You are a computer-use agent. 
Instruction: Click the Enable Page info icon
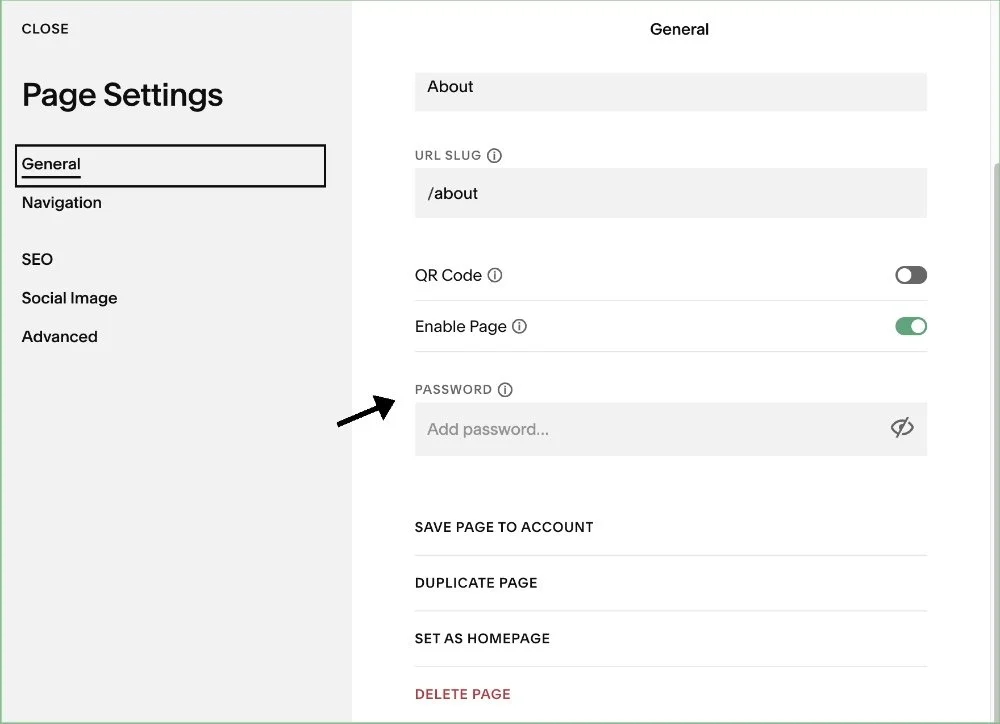pos(520,327)
